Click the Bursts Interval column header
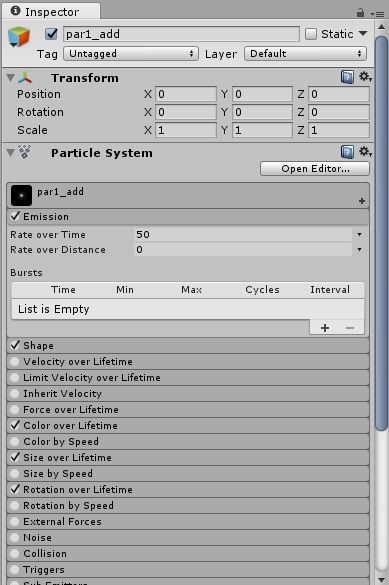The height and width of the screenshot is (585, 389). [x=330, y=290]
